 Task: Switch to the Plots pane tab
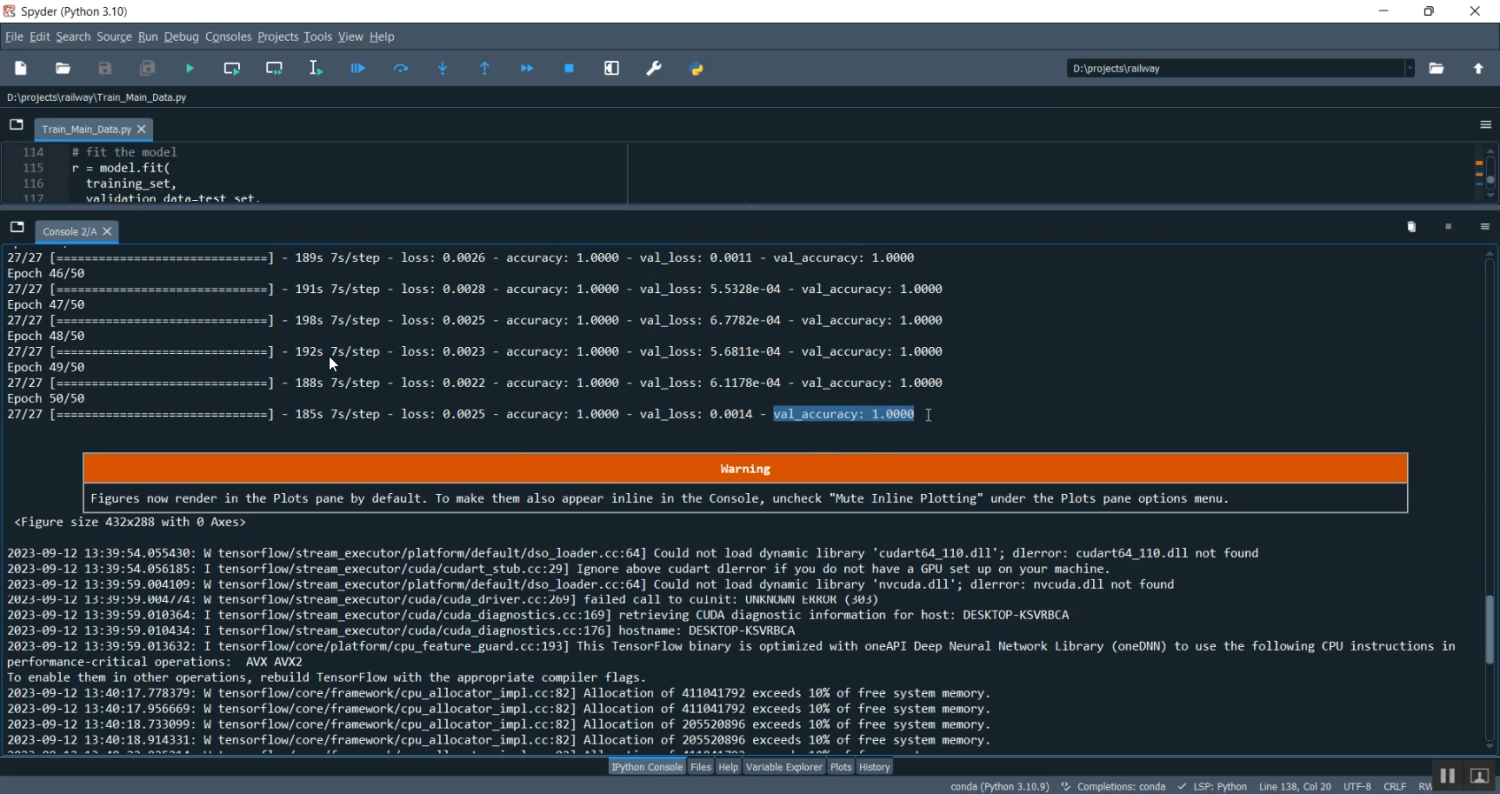(841, 767)
